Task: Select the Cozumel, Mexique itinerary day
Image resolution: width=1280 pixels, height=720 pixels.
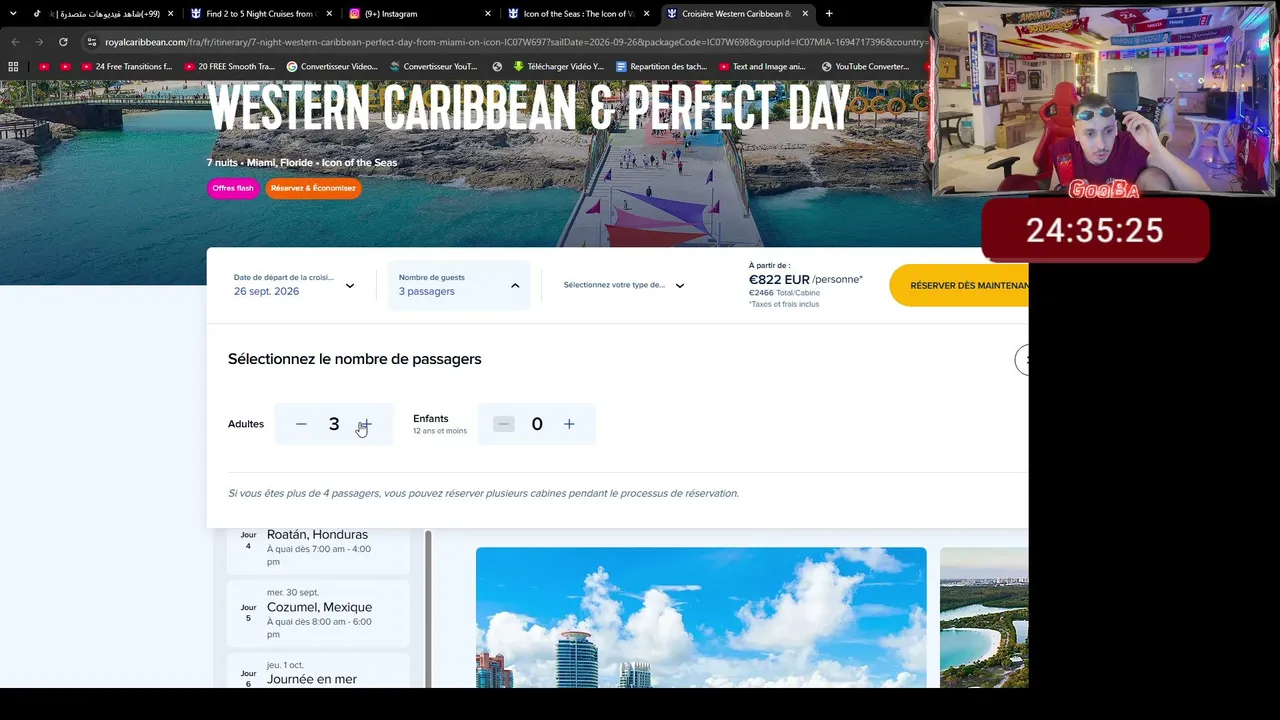Action: tap(319, 613)
